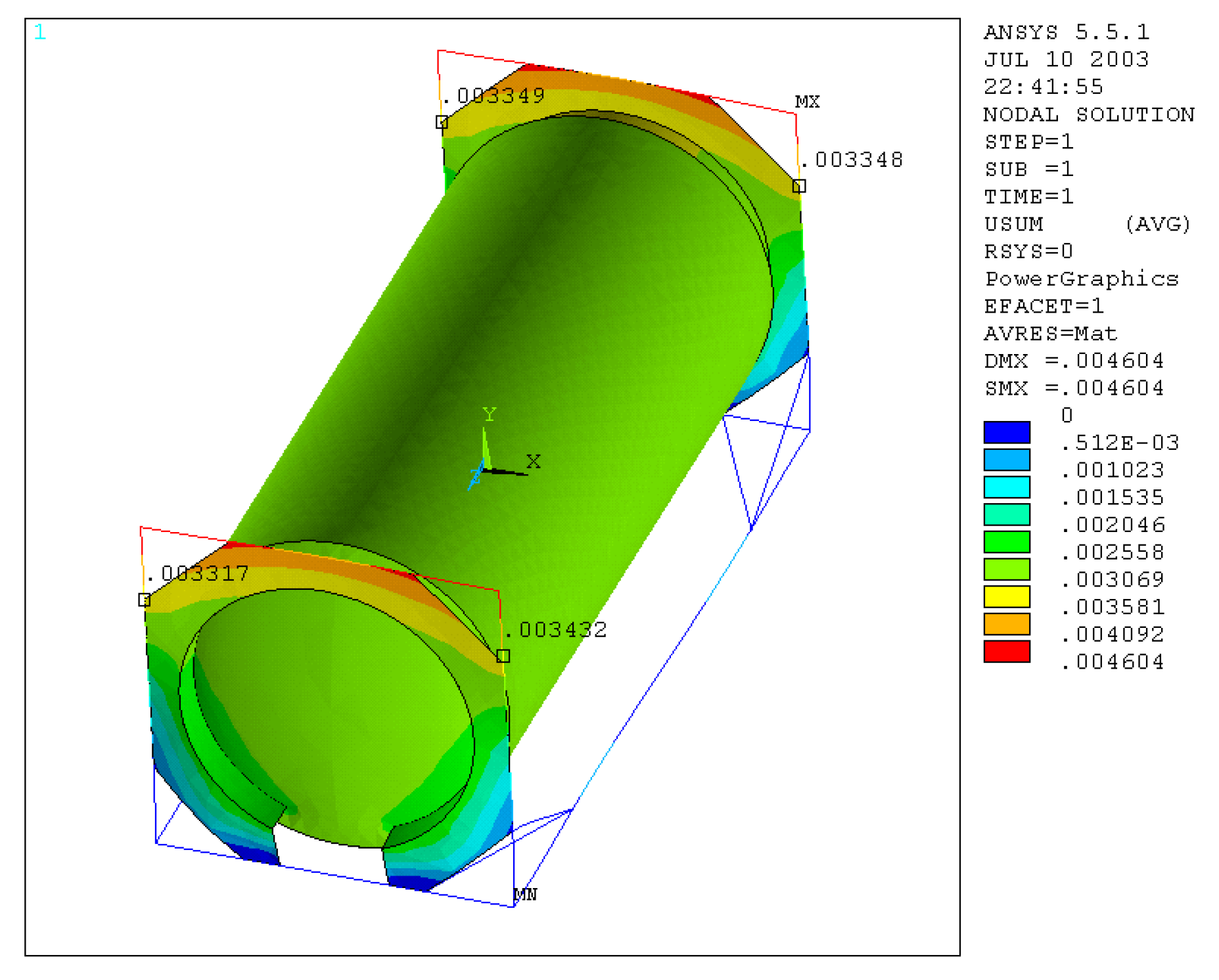Click the X axis label of the triad
The height and width of the screenshot is (980, 1219).
534,461
